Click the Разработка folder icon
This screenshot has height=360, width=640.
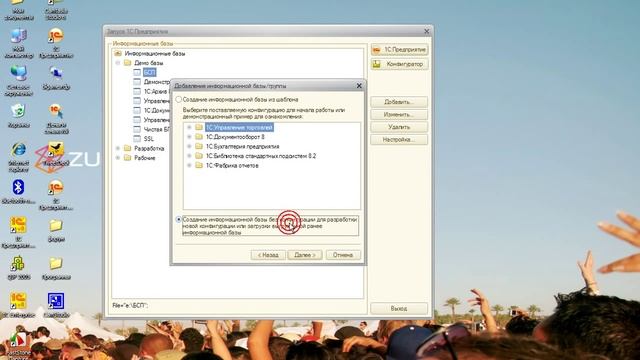(x=127, y=148)
